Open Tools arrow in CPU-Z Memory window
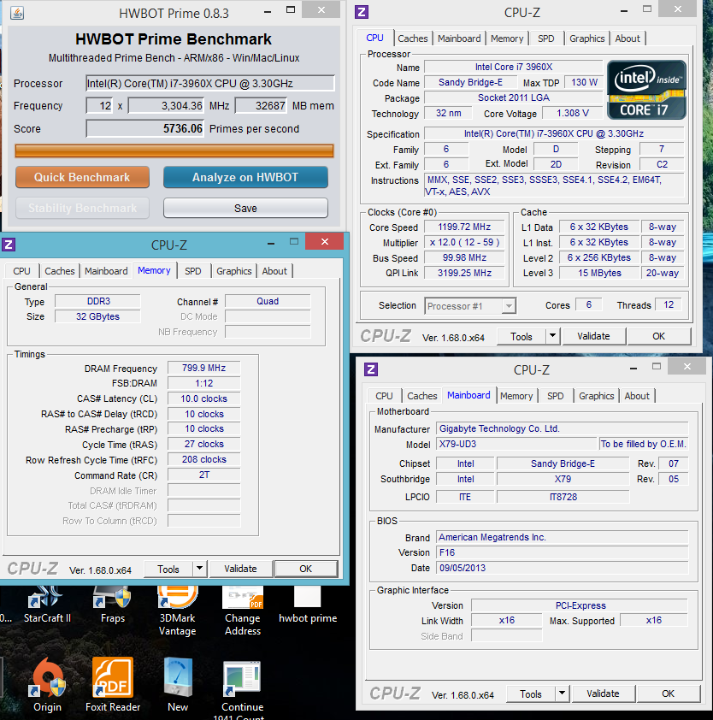 [x=199, y=568]
